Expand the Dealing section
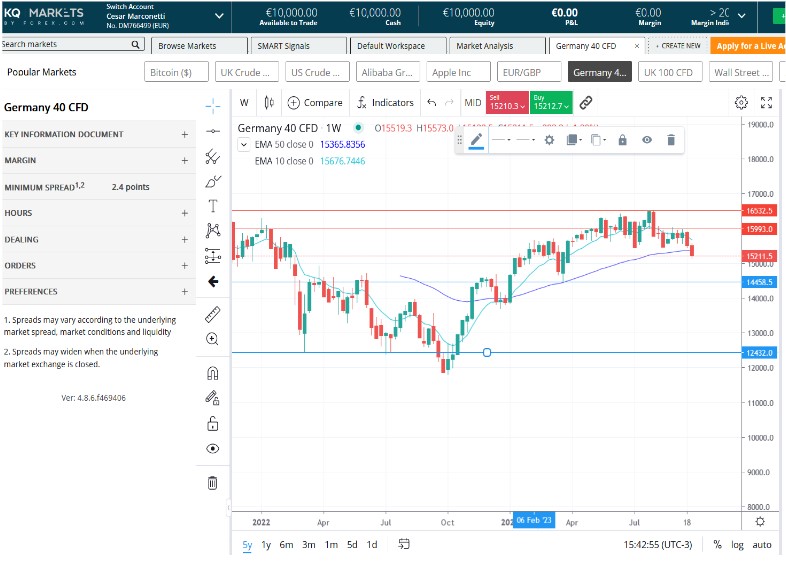Image resolution: width=786 pixels, height=570 pixels. pos(99,240)
